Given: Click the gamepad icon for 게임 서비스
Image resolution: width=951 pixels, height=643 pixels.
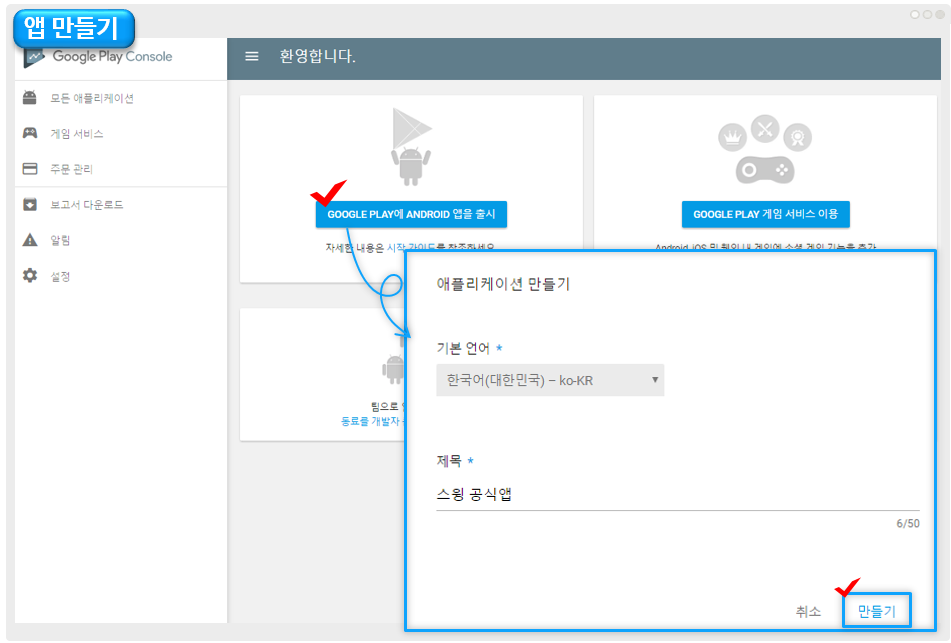Looking at the screenshot, I should pos(30,133).
